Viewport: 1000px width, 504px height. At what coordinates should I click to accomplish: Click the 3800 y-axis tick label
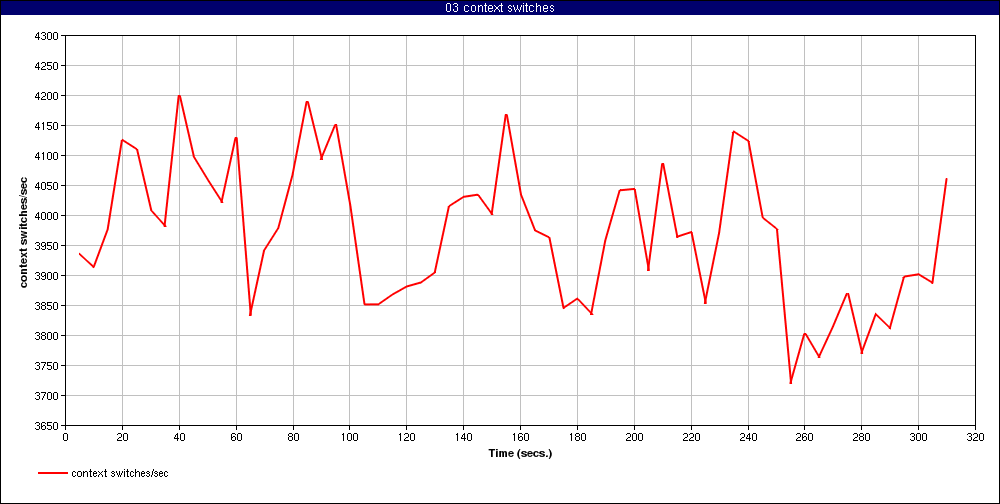48,336
